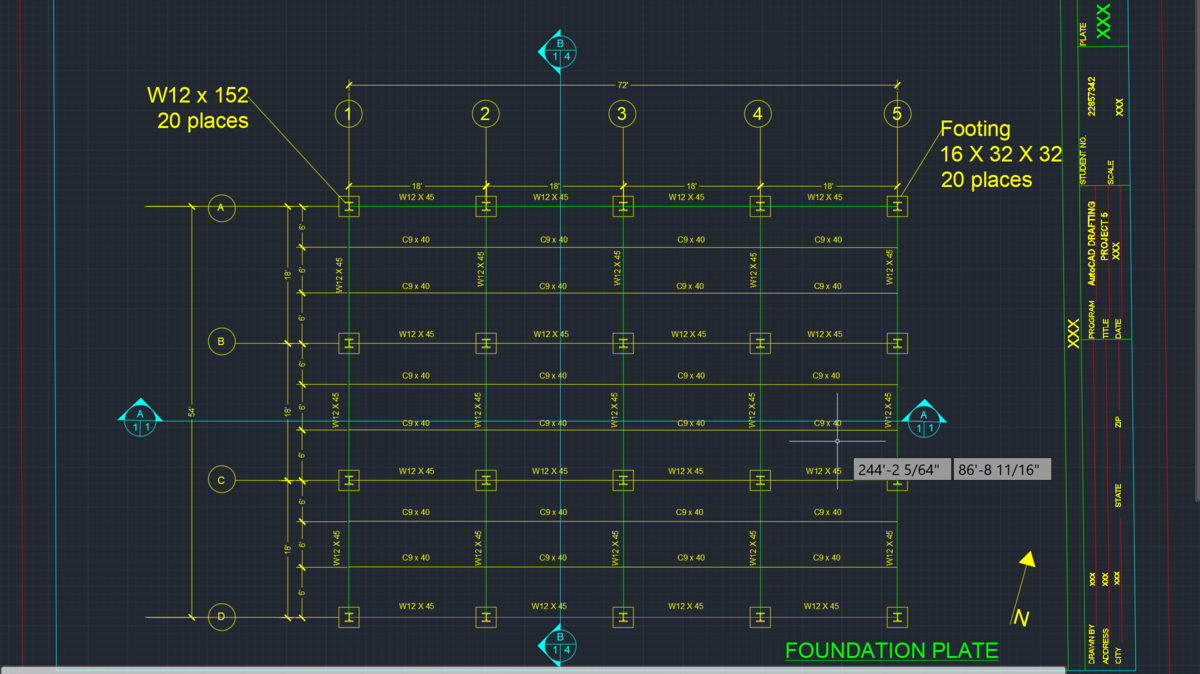Select the right section marker A
This screenshot has width=1200, height=674.
pos(923,421)
